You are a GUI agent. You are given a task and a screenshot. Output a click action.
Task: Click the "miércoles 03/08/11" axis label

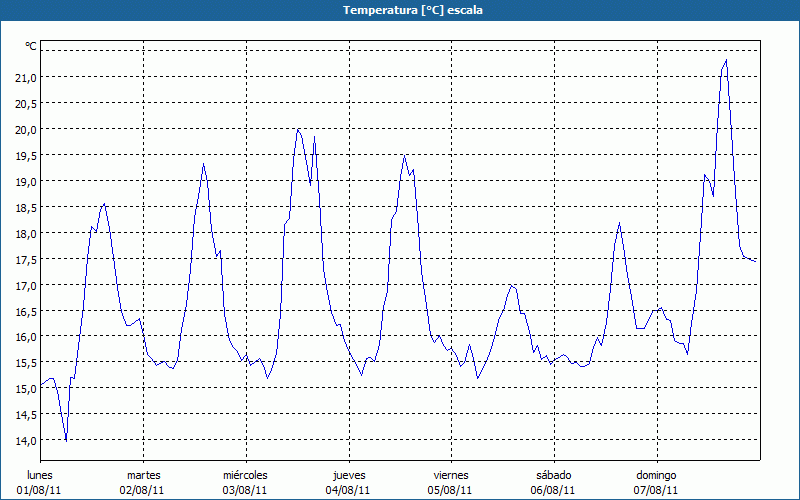(x=245, y=482)
